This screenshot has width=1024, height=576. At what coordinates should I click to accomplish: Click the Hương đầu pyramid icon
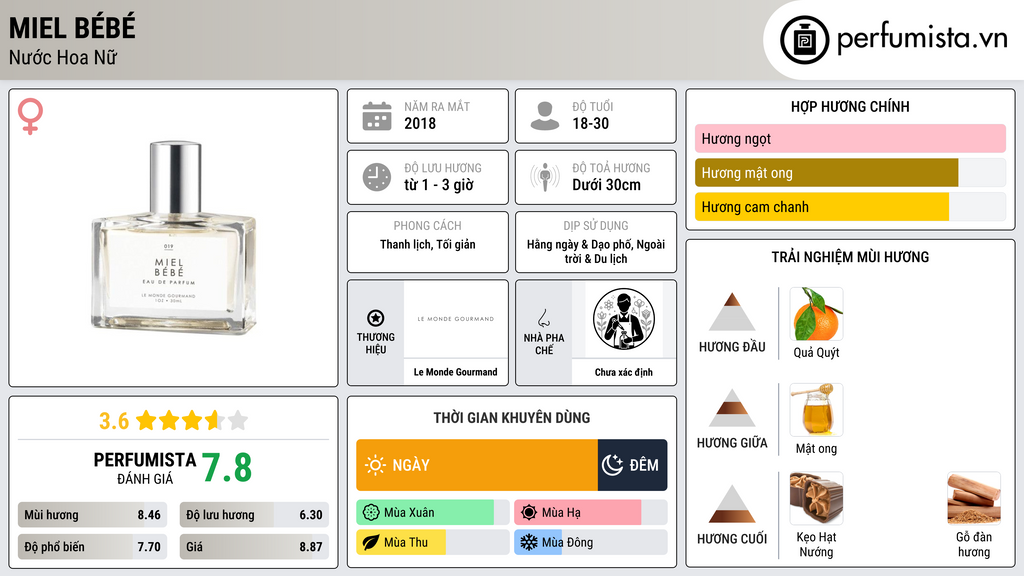point(732,312)
